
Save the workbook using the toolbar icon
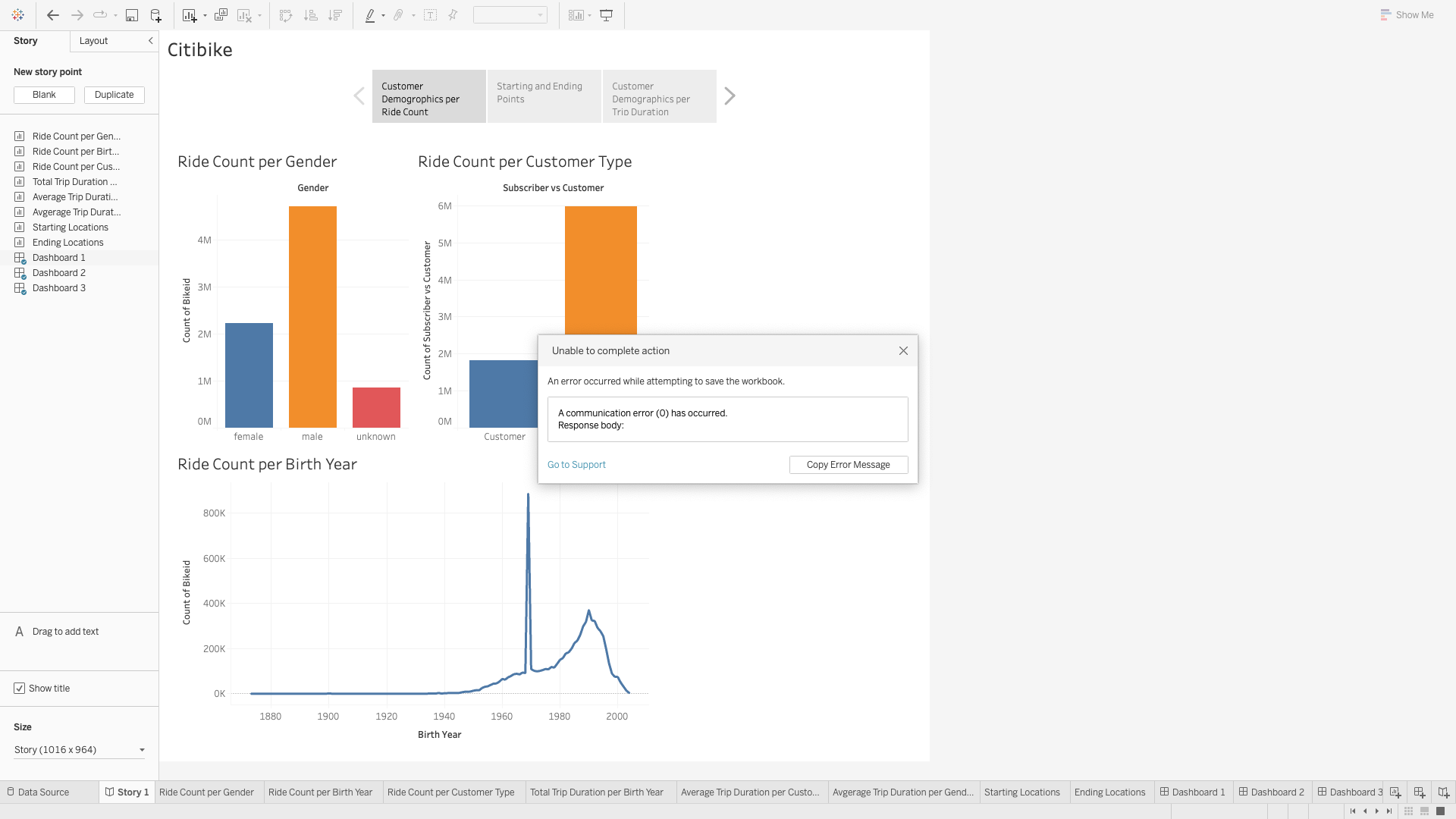coord(132,14)
